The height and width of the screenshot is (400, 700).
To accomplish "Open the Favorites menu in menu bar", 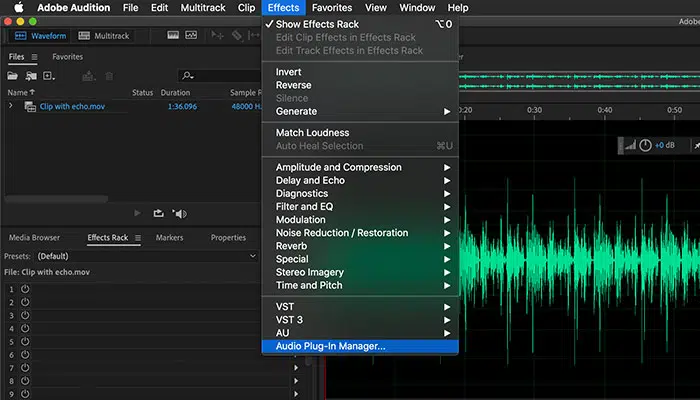I will click(x=332, y=8).
